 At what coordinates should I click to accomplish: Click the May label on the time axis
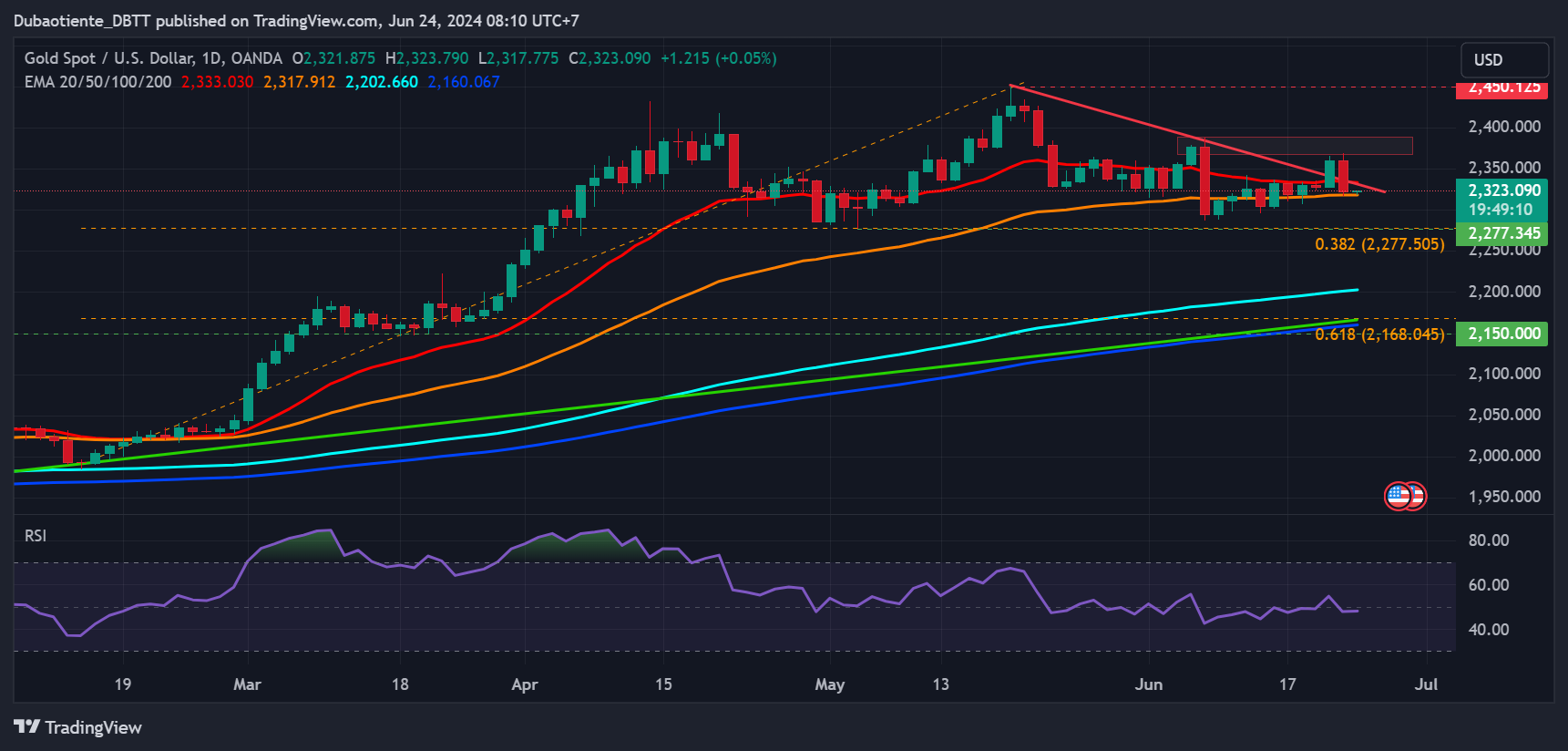point(830,684)
